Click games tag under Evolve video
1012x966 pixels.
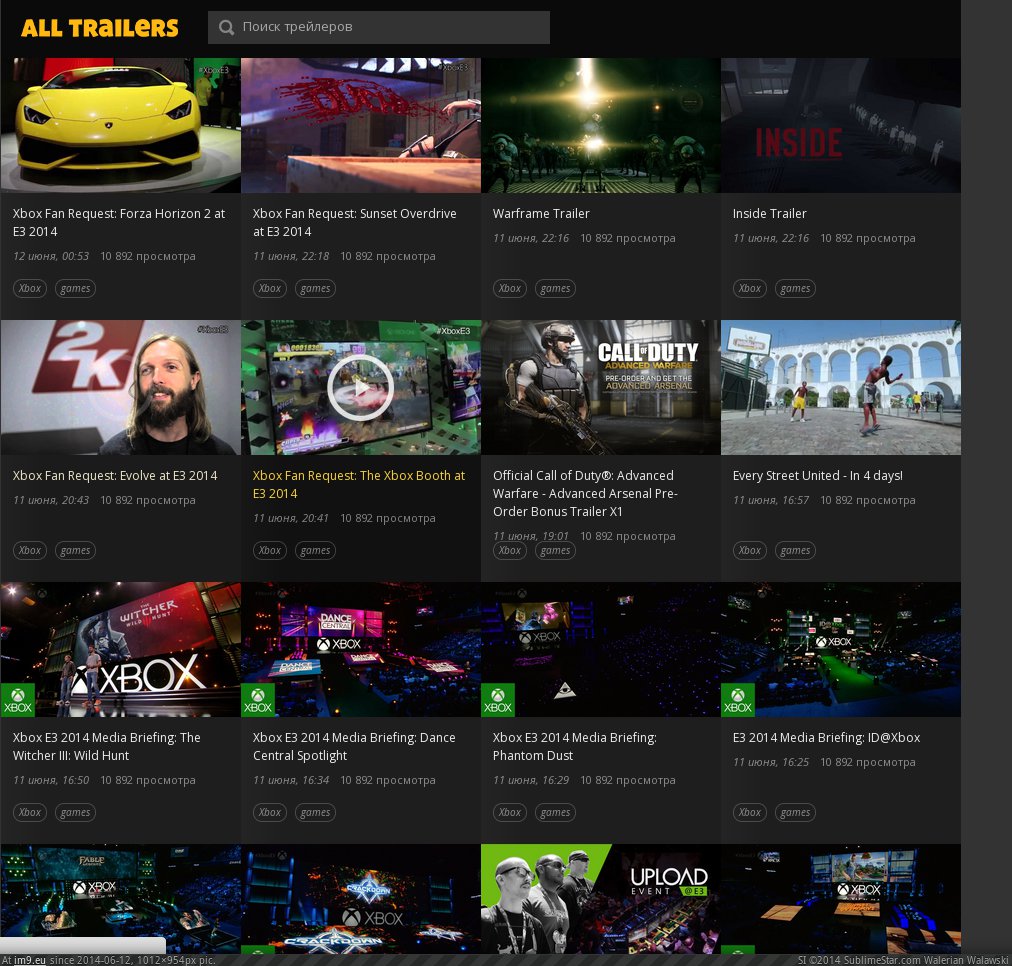76,550
